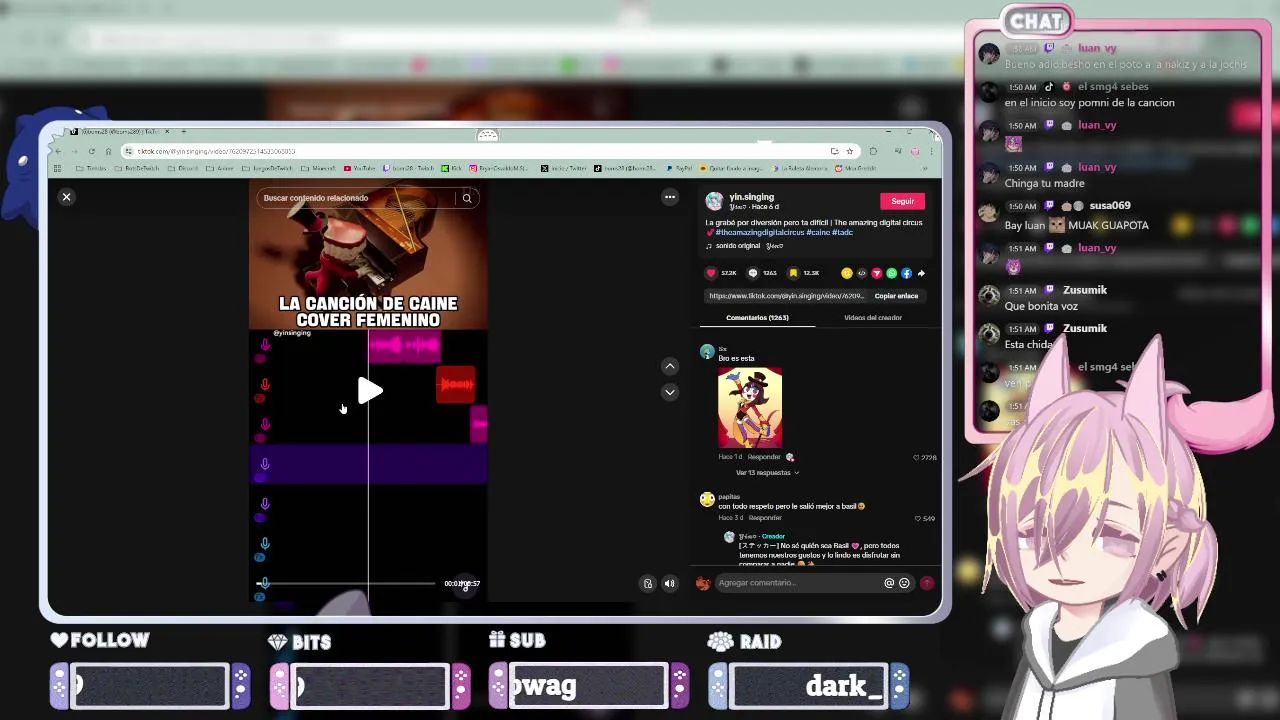The width and height of the screenshot is (1280, 720).
Task: Share to WhatsApp icon
Action: coord(892,273)
